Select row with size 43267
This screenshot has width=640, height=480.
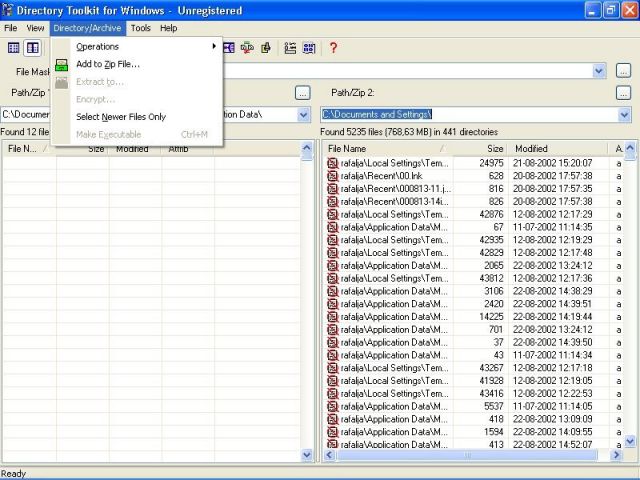[473, 368]
